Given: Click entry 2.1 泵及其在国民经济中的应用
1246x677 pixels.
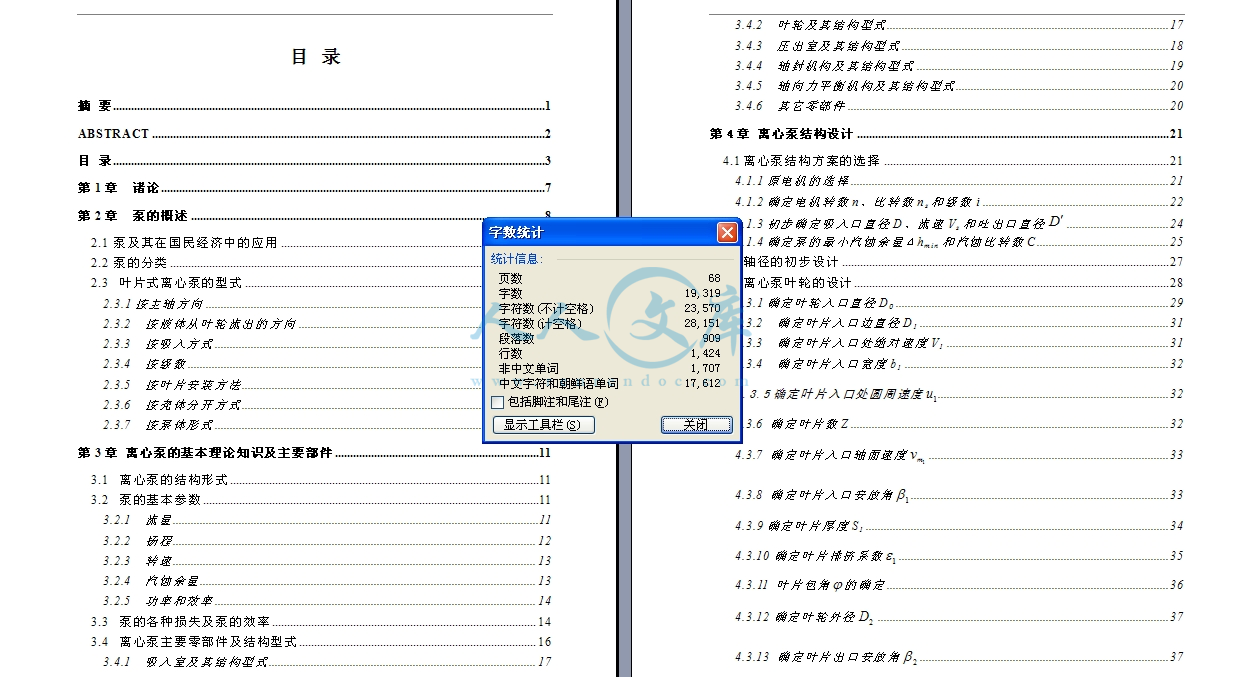Looking at the screenshot, I should 286,242.
